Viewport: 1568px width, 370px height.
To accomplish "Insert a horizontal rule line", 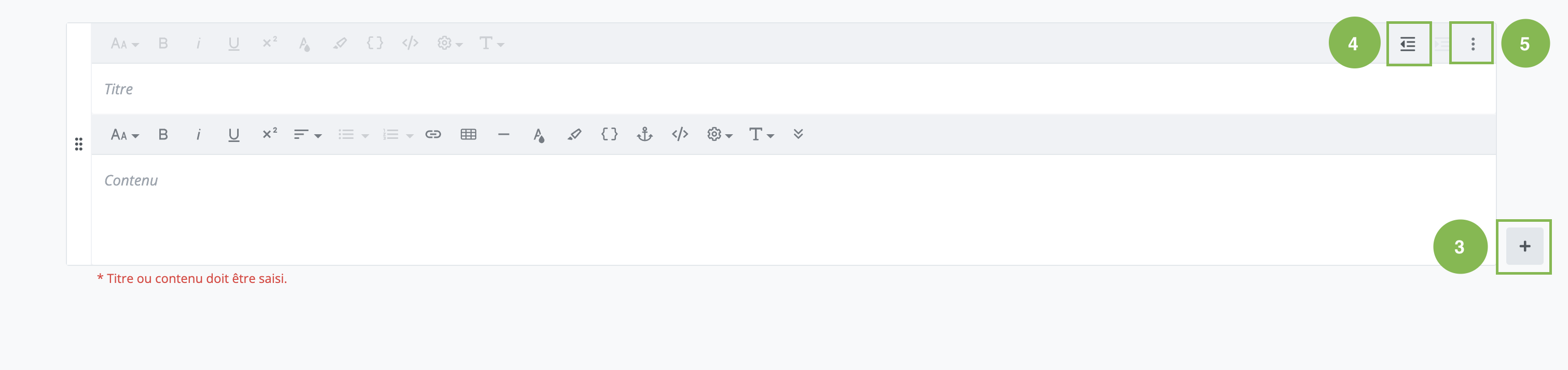I will [503, 134].
